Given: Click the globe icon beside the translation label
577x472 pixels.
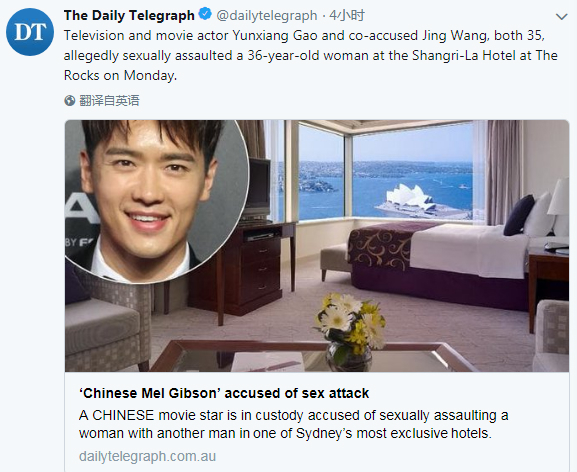Looking at the screenshot, I should pos(70,100).
